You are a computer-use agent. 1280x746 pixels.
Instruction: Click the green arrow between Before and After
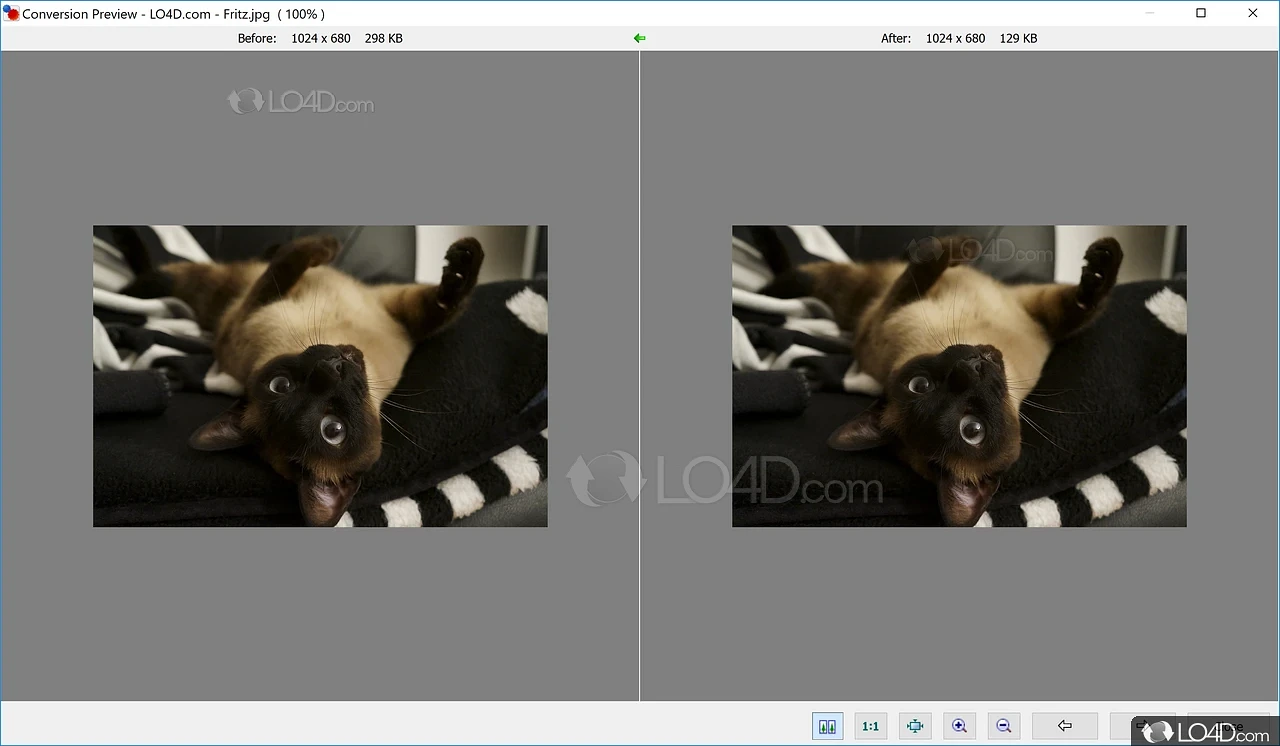(639, 38)
